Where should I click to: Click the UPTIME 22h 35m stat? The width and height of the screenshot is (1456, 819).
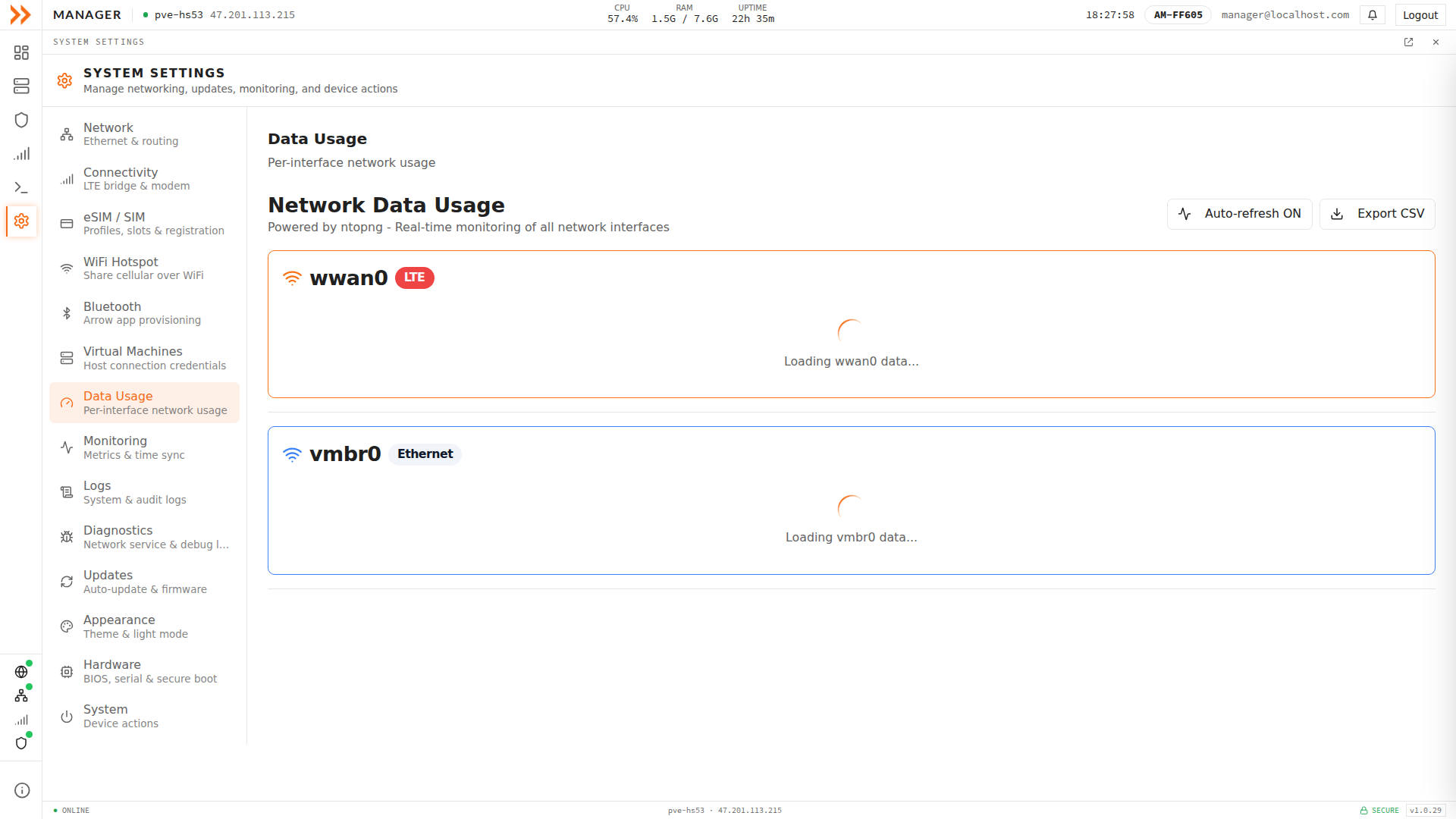753,14
